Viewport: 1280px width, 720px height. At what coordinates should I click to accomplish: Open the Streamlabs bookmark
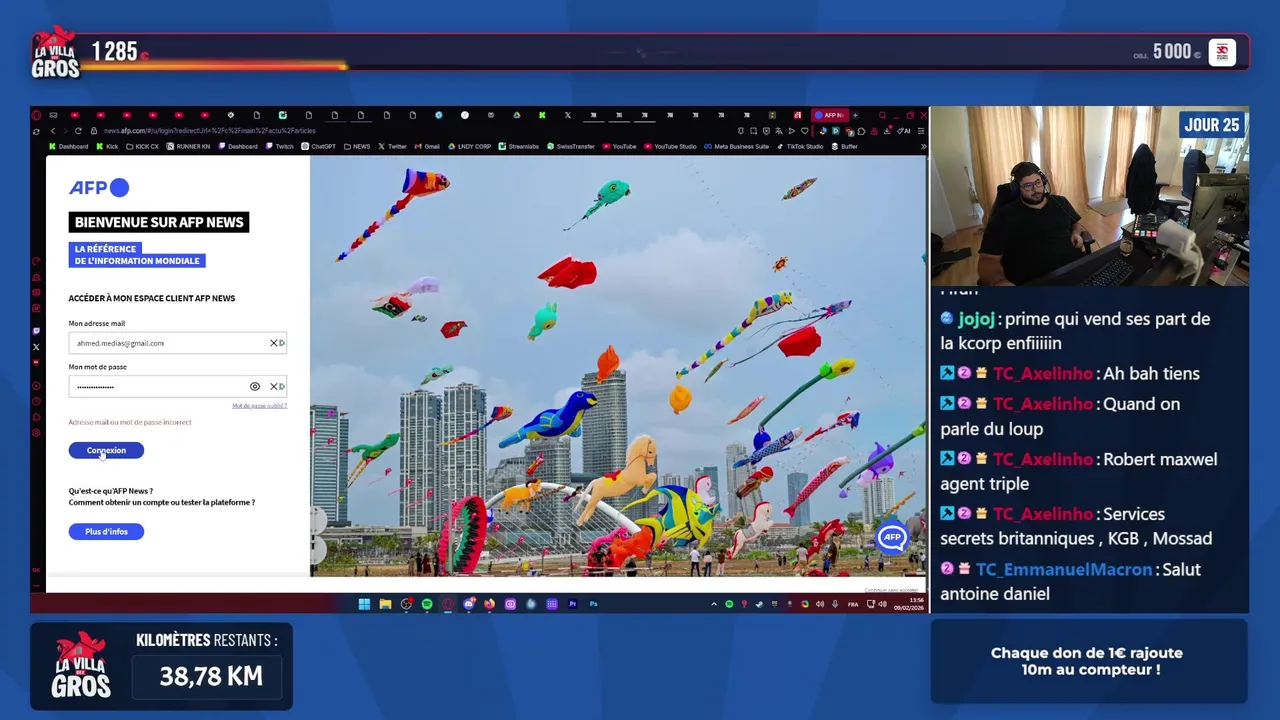[519, 146]
